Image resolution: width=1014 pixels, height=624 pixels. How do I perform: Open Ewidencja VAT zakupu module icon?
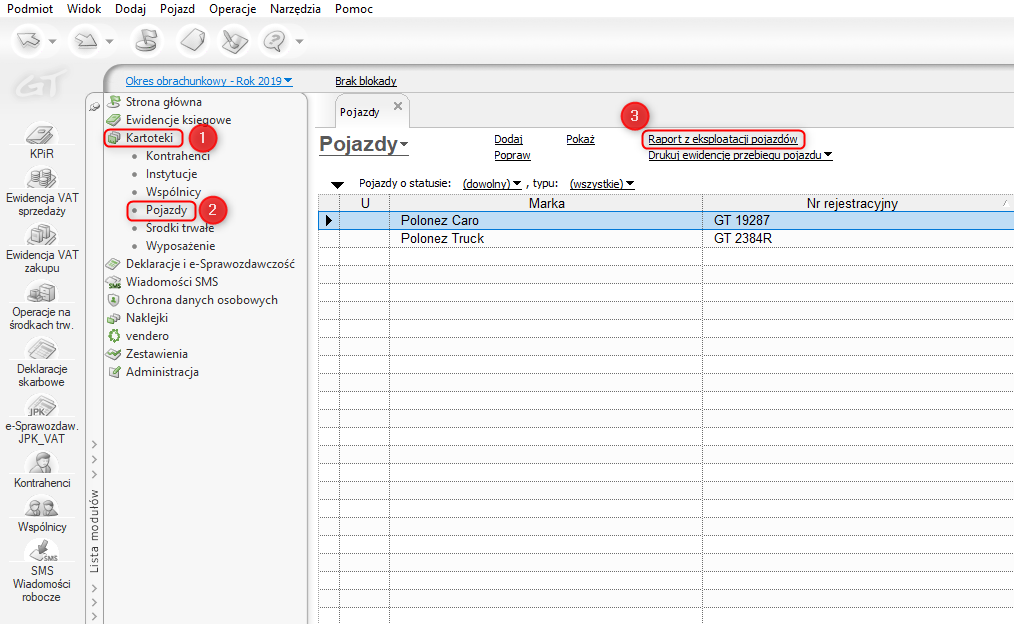point(41,235)
